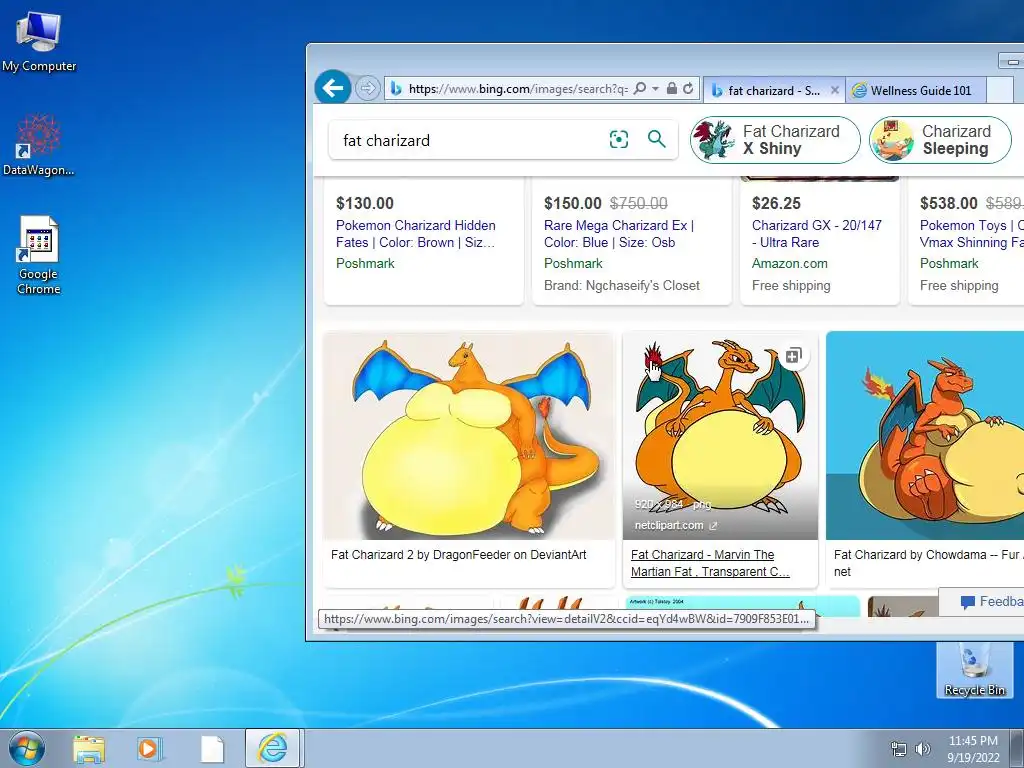Click the $26.25 price text
Image resolution: width=1024 pixels, height=768 pixels.
click(x=776, y=203)
